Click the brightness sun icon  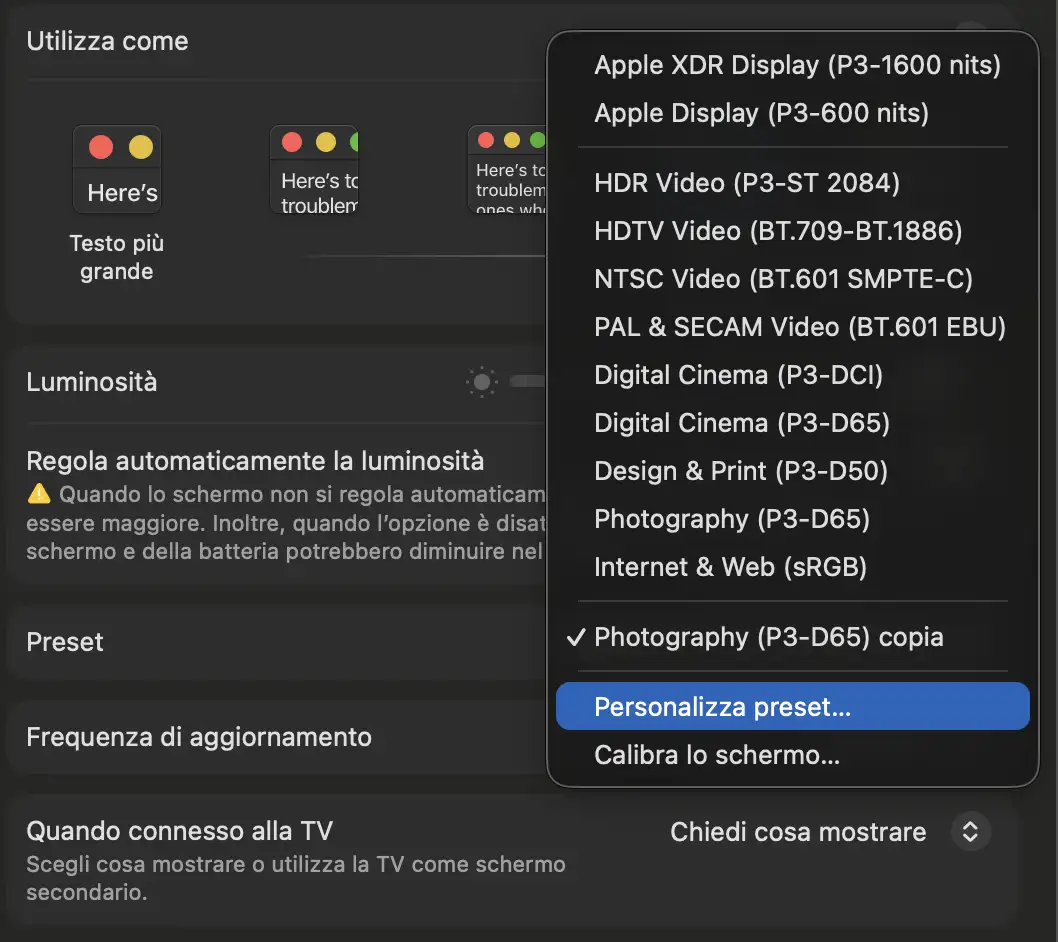(x=482, y=381)
